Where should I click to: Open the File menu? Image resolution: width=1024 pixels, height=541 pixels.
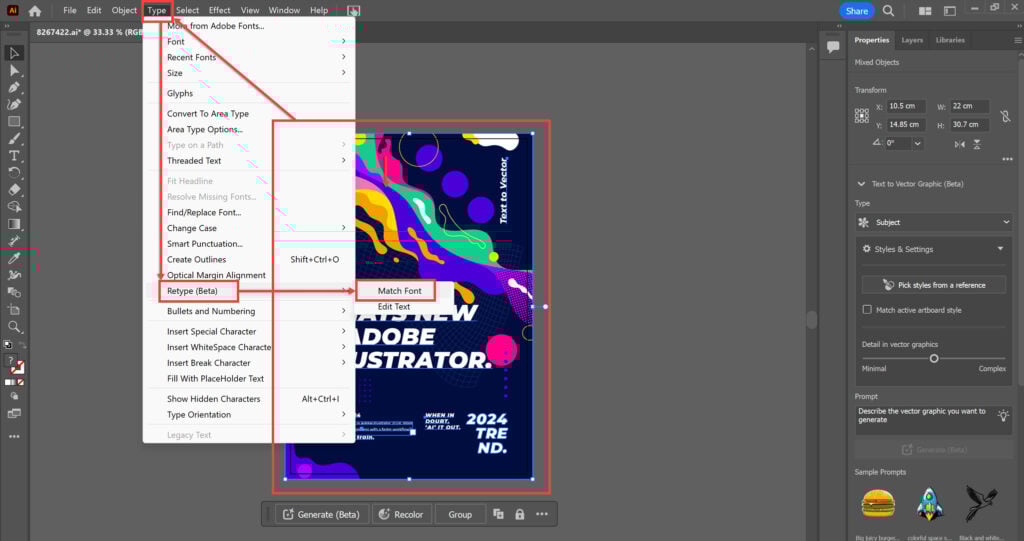coord(69,10)
